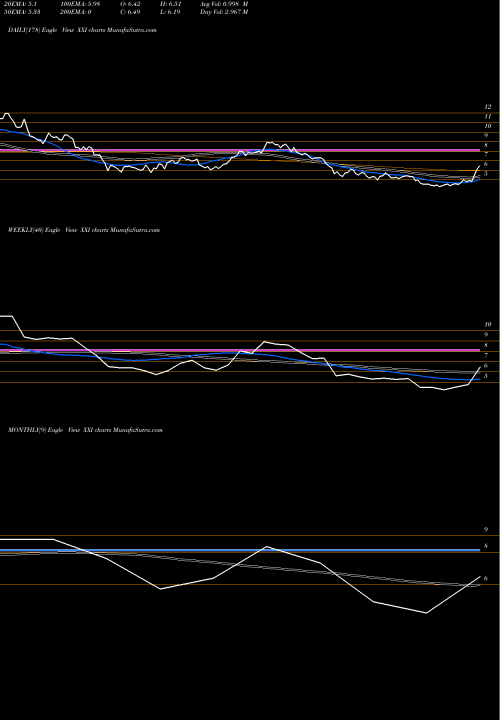Click the Low price L: 6.19
The width and height of the screenshot is (500, 720).
pos(170,12)
